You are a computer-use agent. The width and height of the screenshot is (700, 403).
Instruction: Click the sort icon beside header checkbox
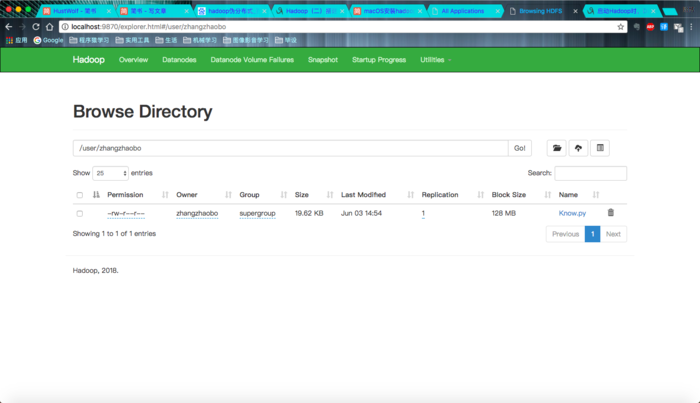(96, 195)
